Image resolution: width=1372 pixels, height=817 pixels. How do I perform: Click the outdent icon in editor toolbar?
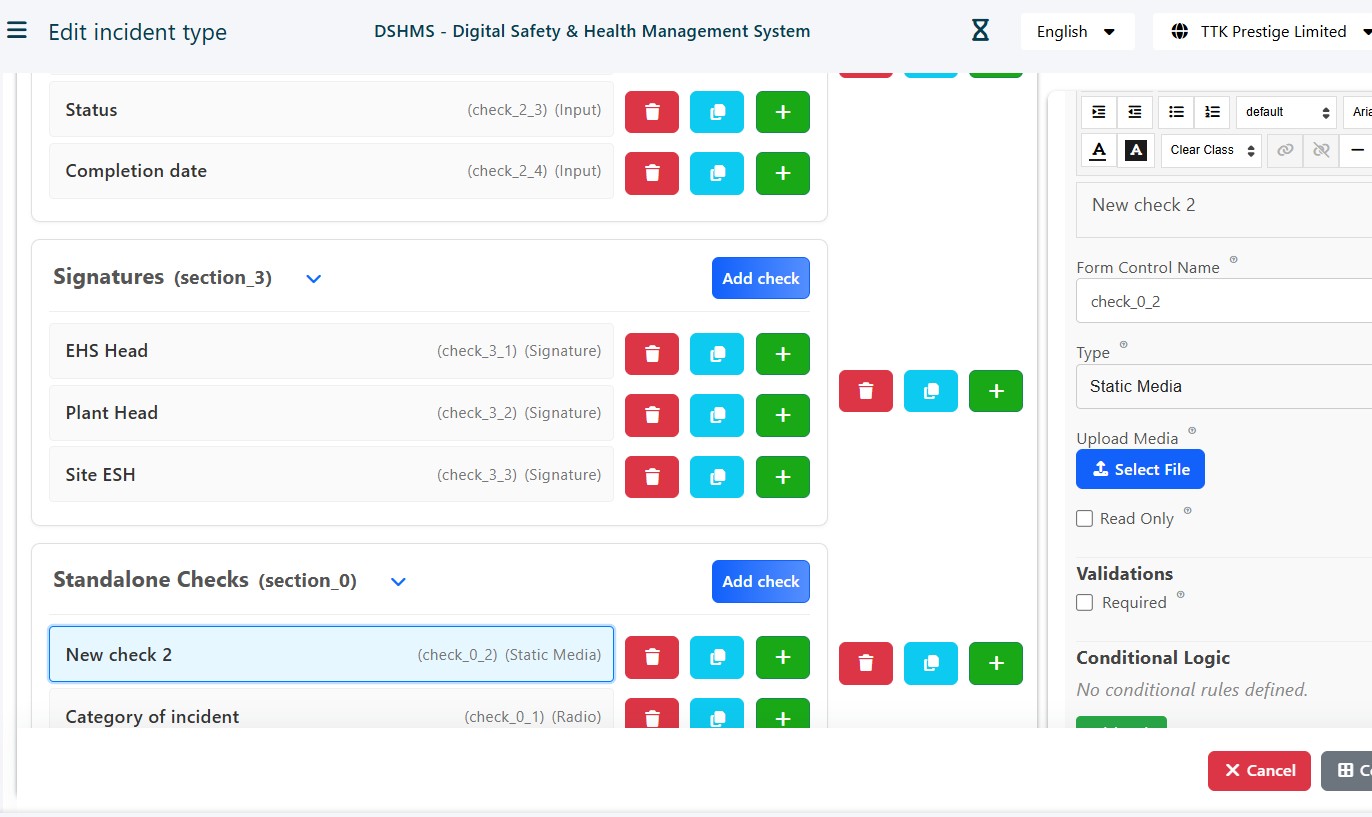tap(1135, 112)
